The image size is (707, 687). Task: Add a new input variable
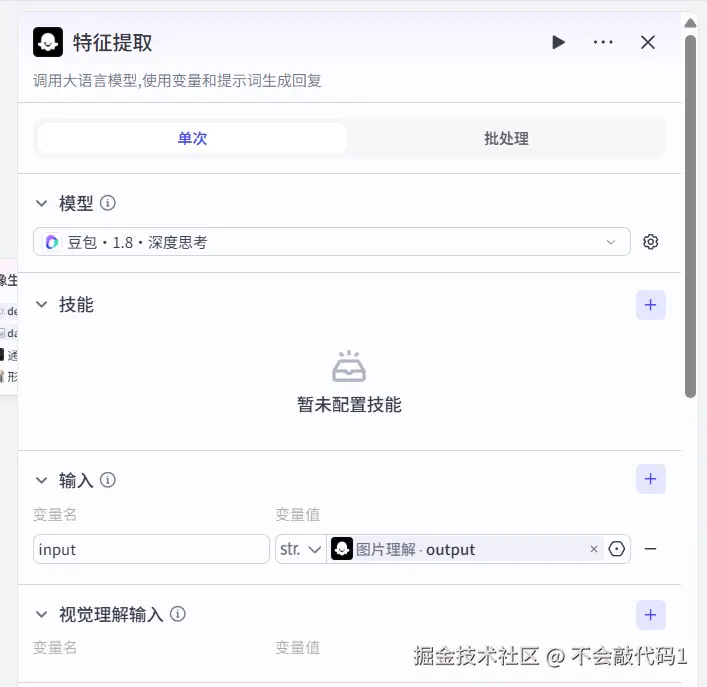pos(651,479)
